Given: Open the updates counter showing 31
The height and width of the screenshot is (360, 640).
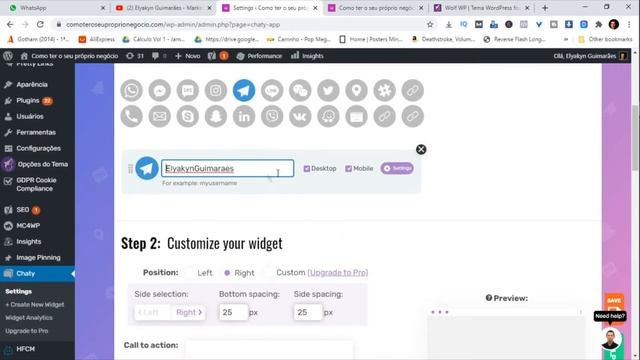Looking at the screenshot, I should coord(135,56).
